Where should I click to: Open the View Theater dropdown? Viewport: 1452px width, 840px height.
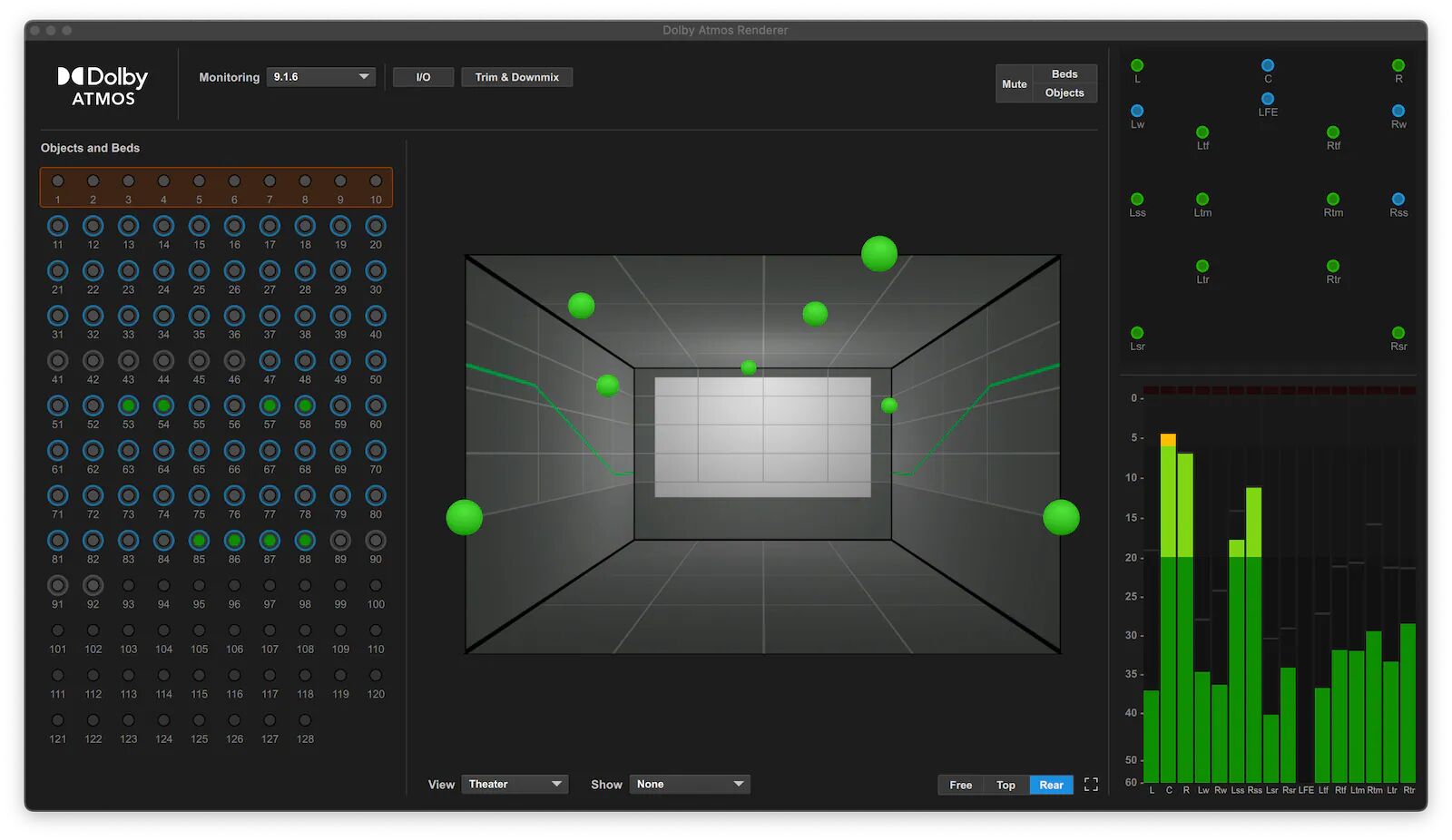(515, 784)
